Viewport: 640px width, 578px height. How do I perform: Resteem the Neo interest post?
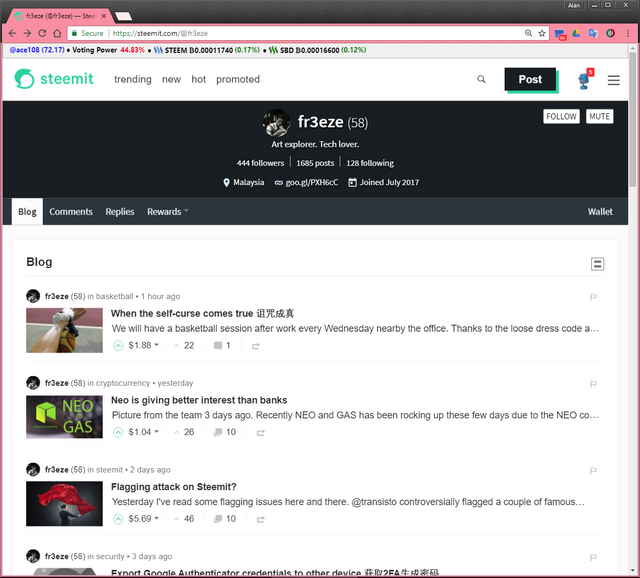pyautogui.click(x=260, y=433)
